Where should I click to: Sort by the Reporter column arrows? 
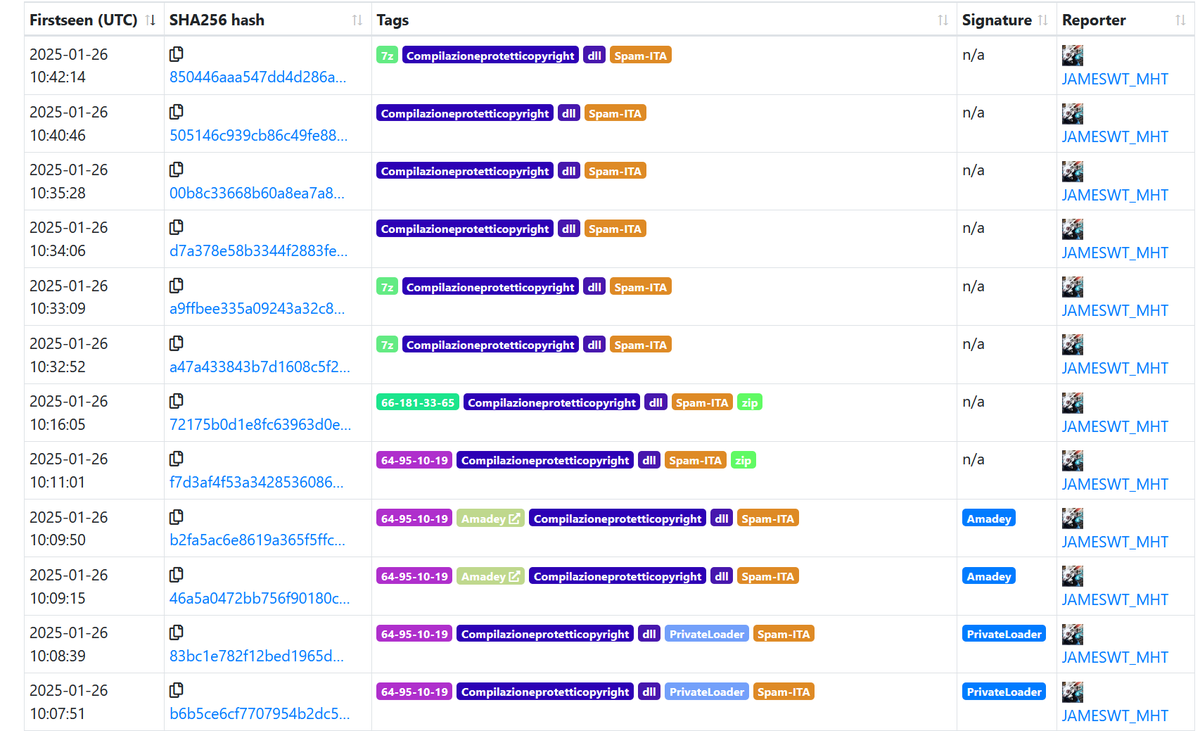click(x=1181, y=20)
